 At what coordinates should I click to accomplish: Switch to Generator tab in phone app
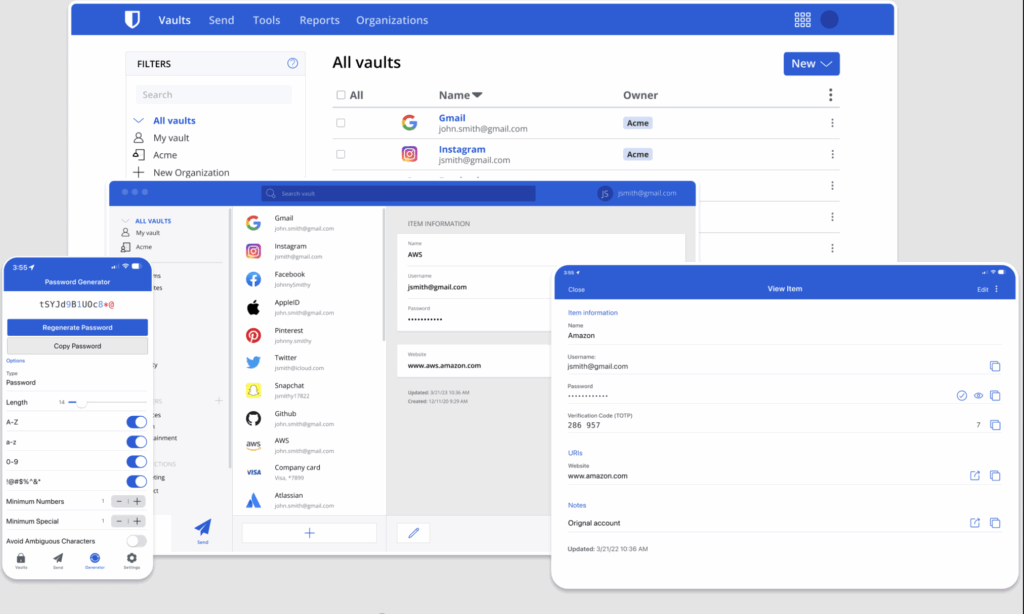point(95,560)
